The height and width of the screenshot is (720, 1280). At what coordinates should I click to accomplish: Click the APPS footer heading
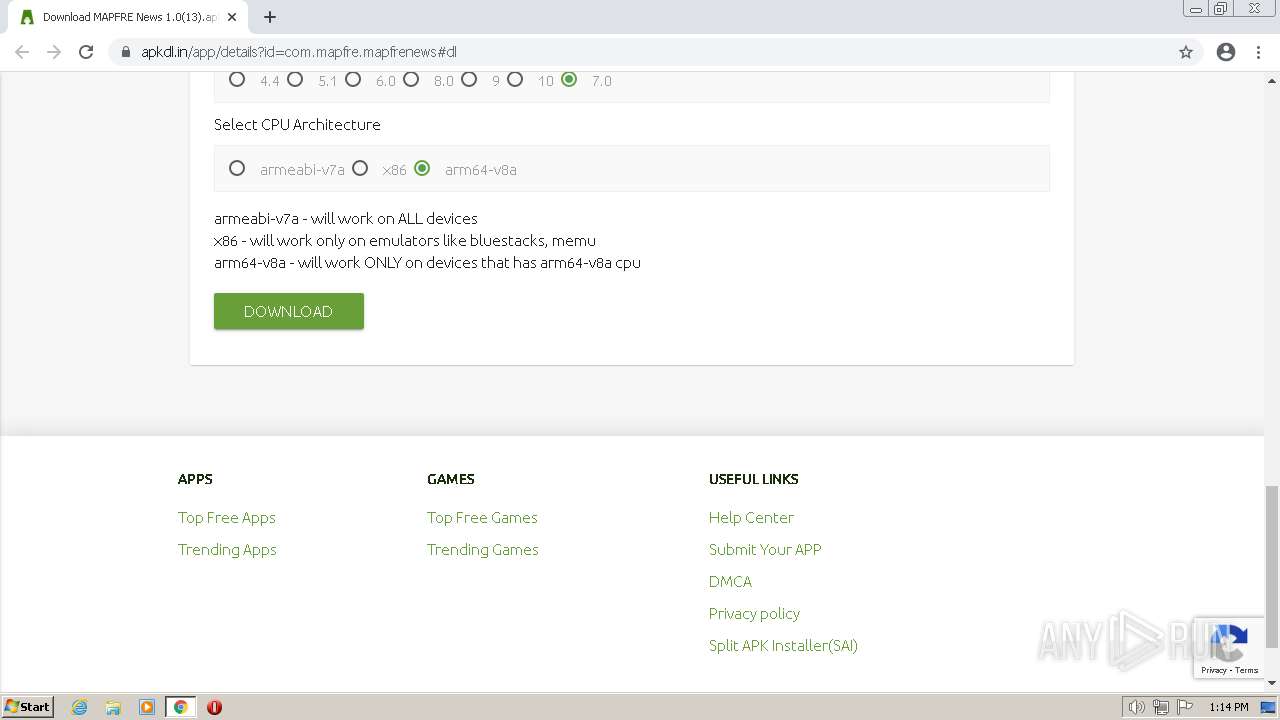point(195,479)
